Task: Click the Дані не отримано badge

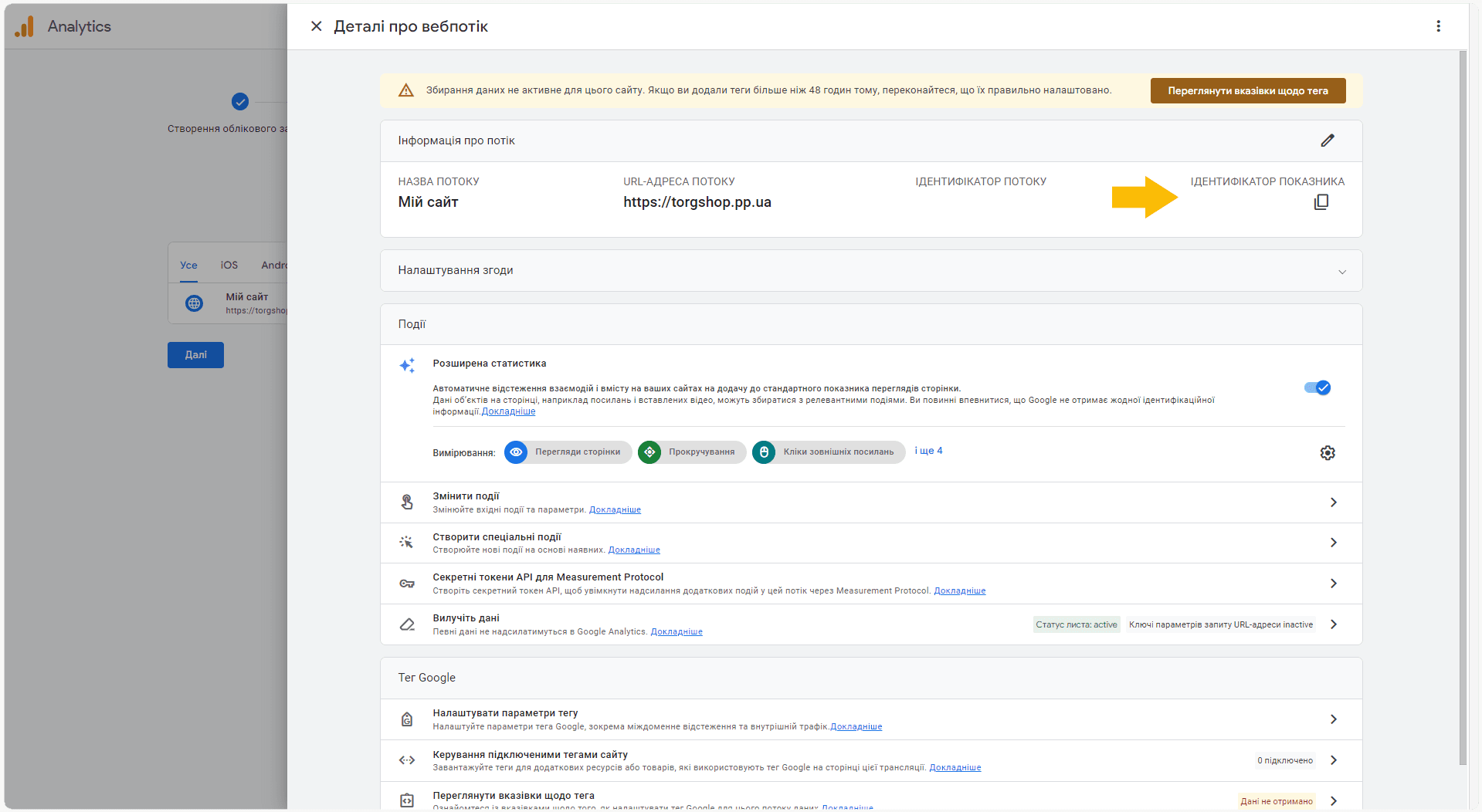Action: (x=1277, y=801)
